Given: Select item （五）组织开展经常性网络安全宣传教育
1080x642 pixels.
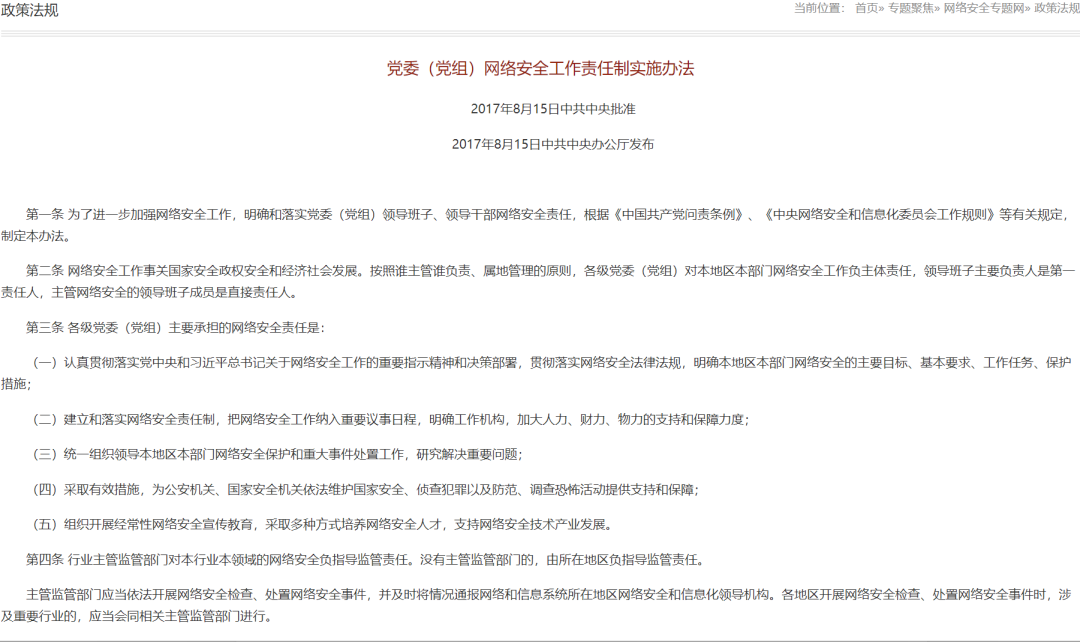Looking at the screenshot, I should coord(322,525).
